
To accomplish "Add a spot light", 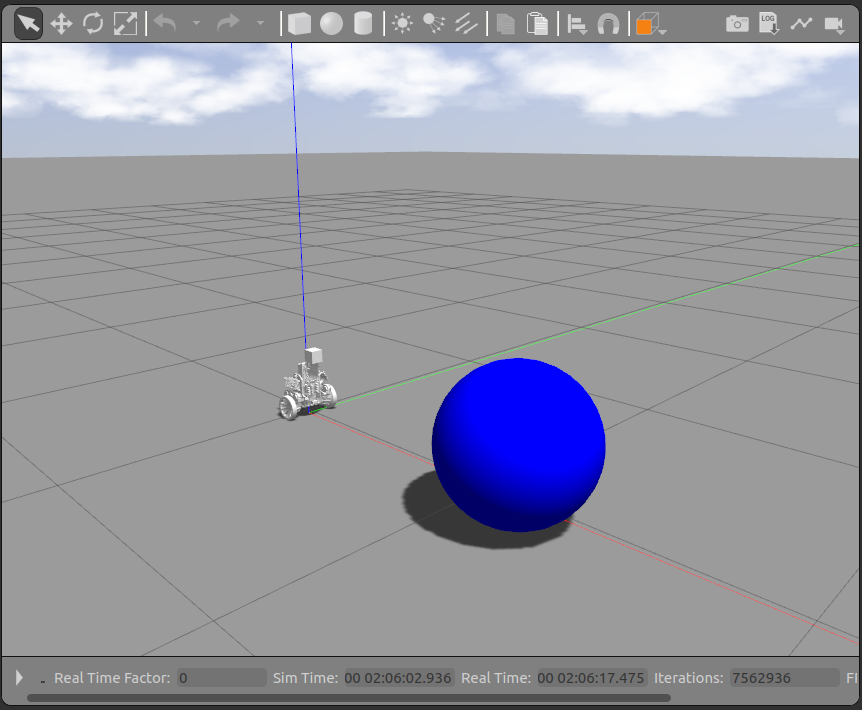I will point(434,24).
